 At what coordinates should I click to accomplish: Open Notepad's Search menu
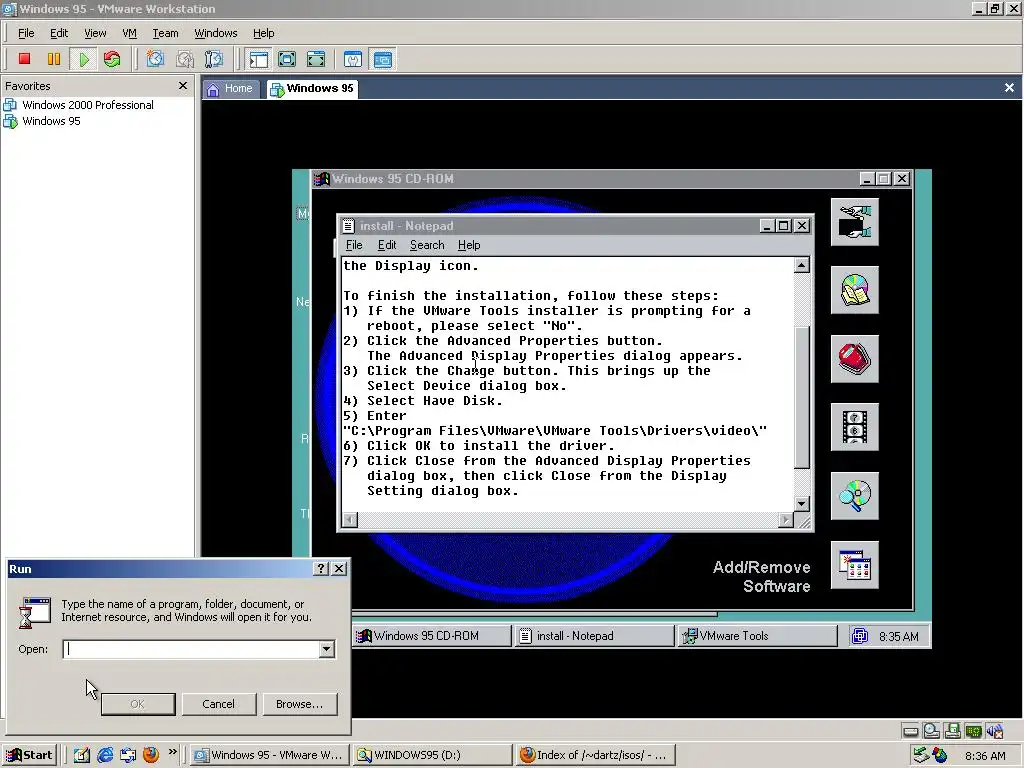tap(427, 246)
